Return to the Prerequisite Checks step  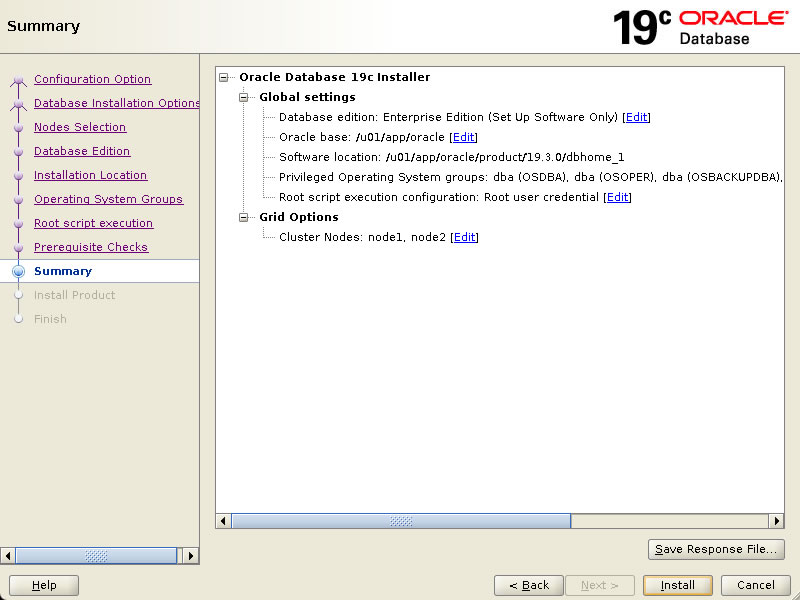pyautogui.click(x=91, y=247)
